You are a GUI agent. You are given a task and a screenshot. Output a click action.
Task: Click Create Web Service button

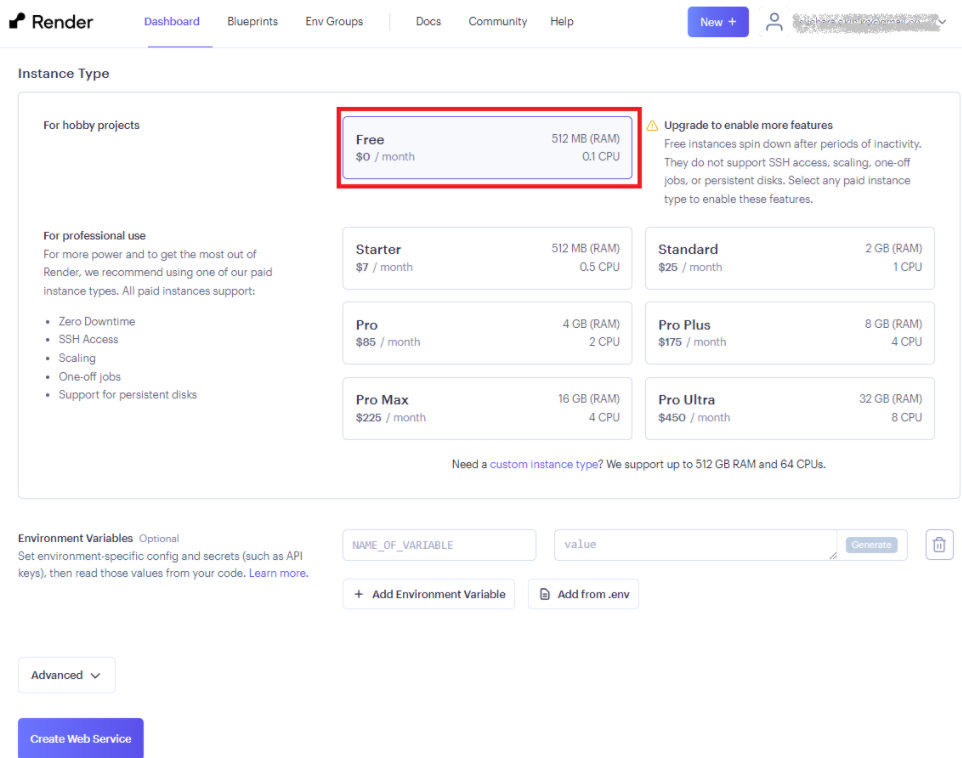pyautogui.click(x=81, y=739)
